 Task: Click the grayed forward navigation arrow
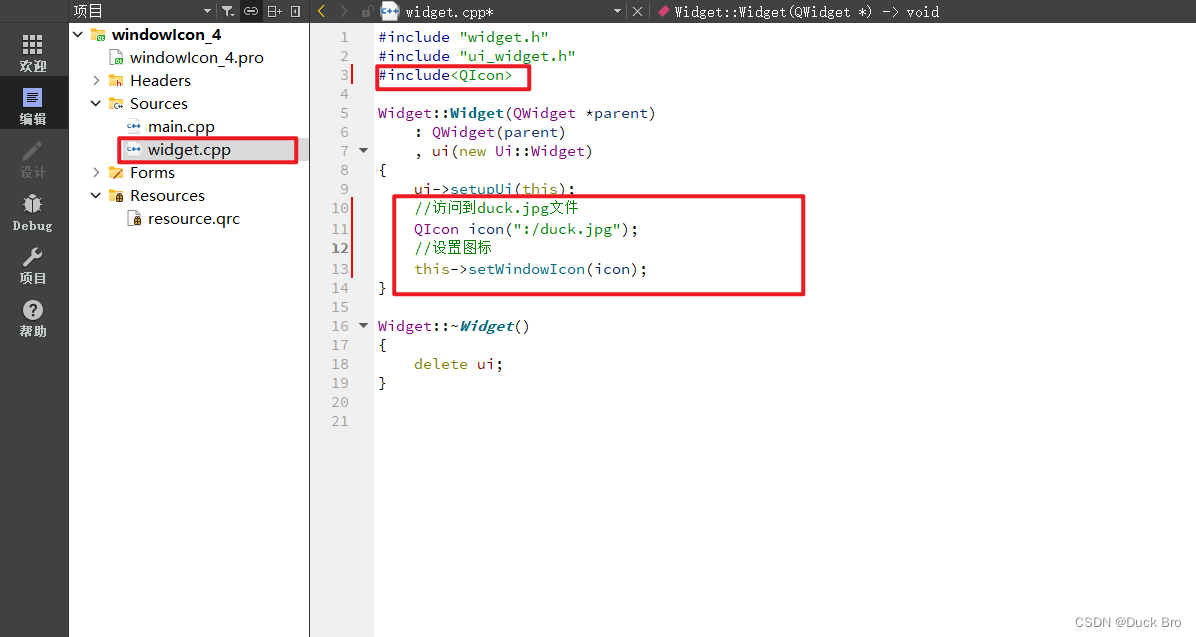pos(343,11)
